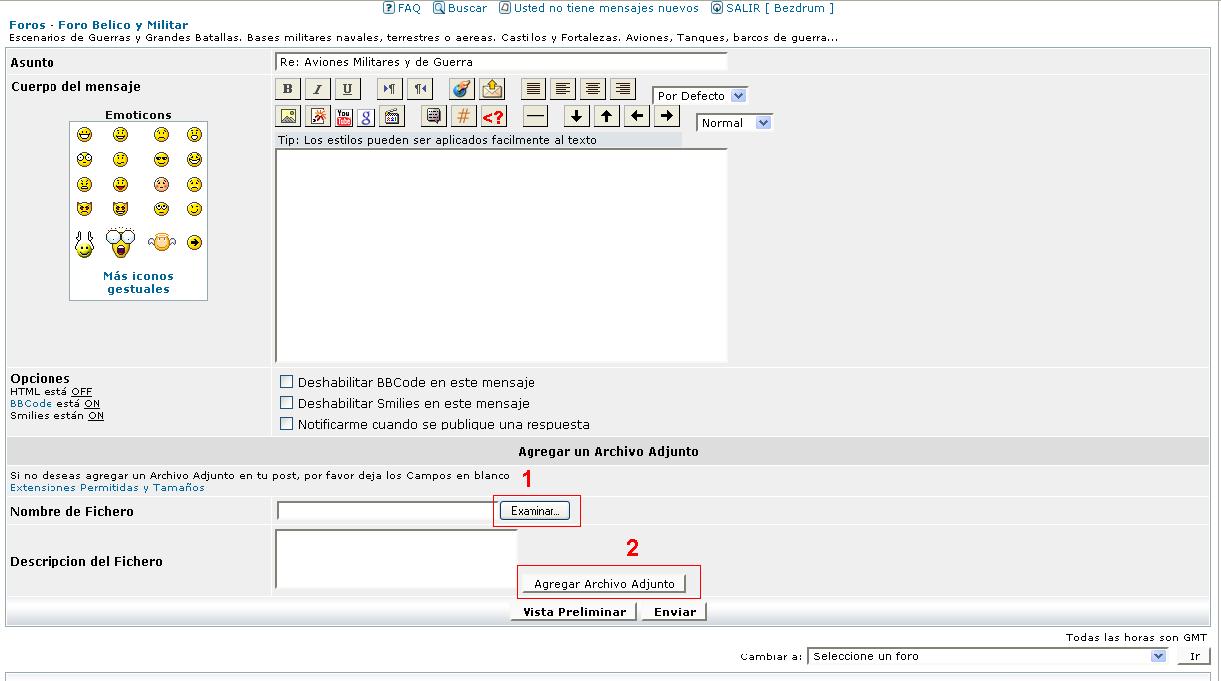Screen dimensions: 1221x681
Task: Apply italic formatting button
Action: [x=317, y=89]
